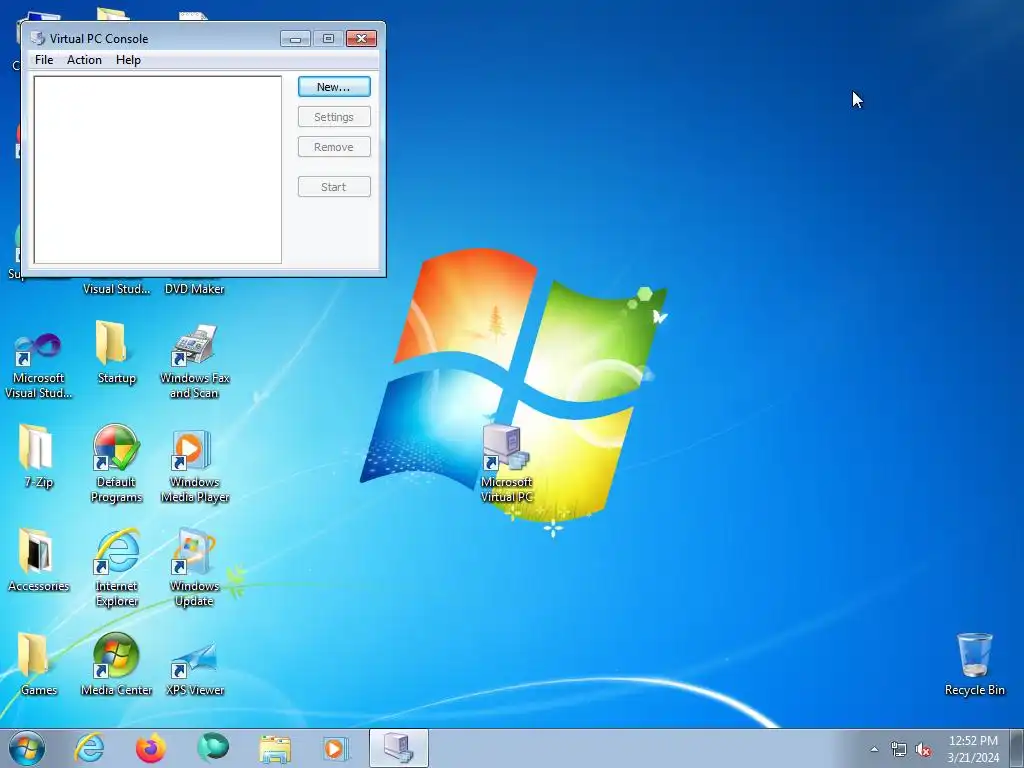Select the XPS Viewer desktop icon
1024x768 pixels.
[195, 669]
